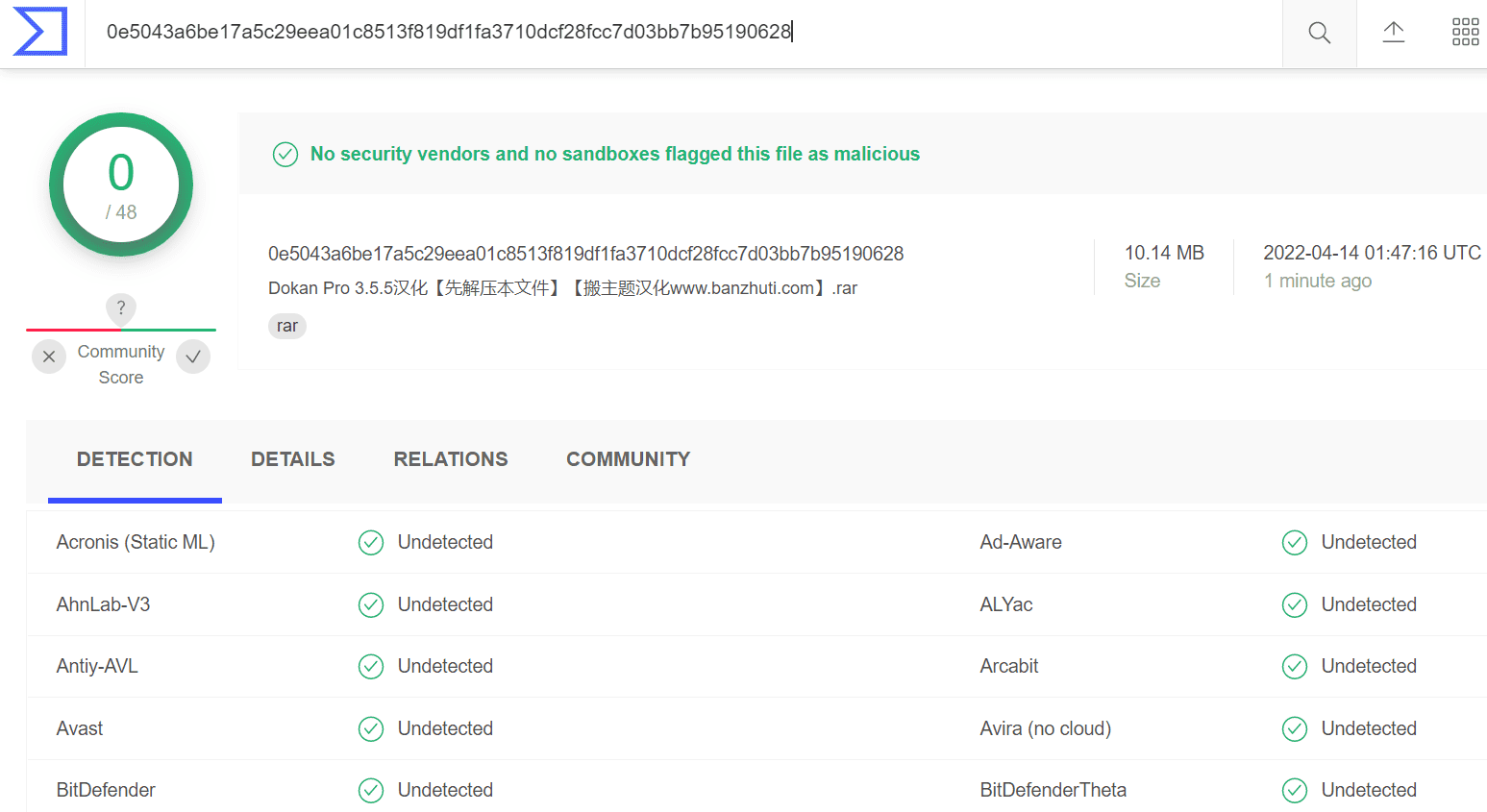This screenshot has width=1487, height=812.
Task: Select the file hash text below the banner
Action: 585,254
